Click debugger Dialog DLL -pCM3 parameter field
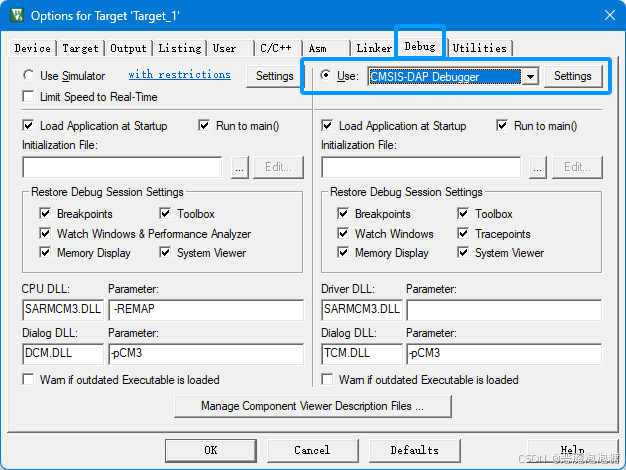This screenshot has height=470, width=626. [504, 354]
